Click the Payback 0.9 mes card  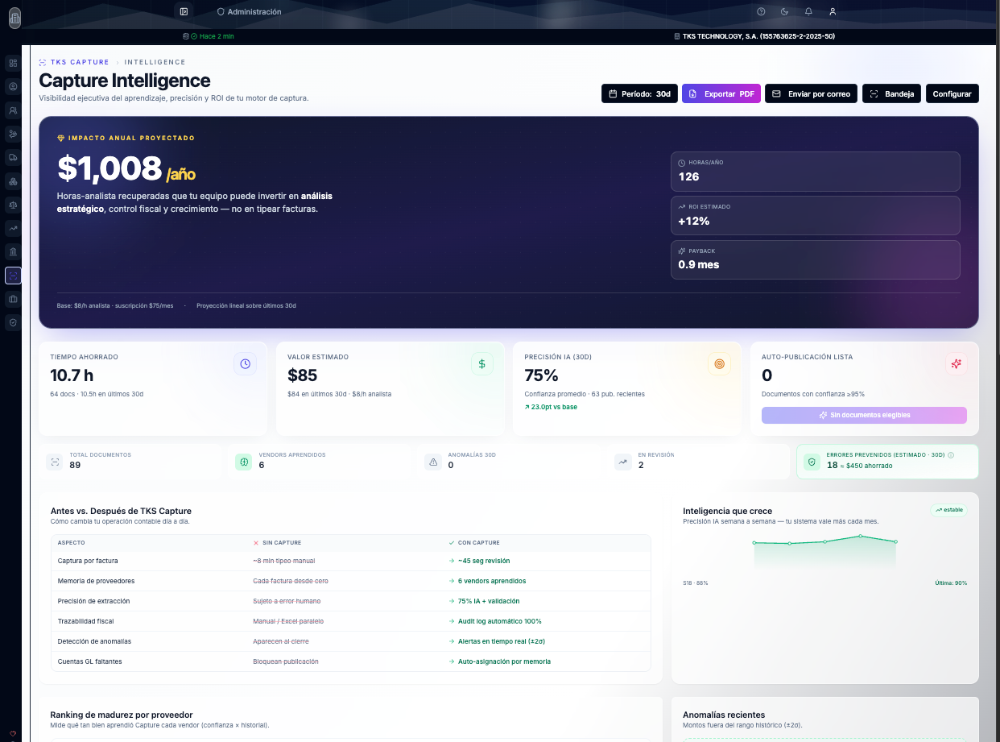(815, 260)
